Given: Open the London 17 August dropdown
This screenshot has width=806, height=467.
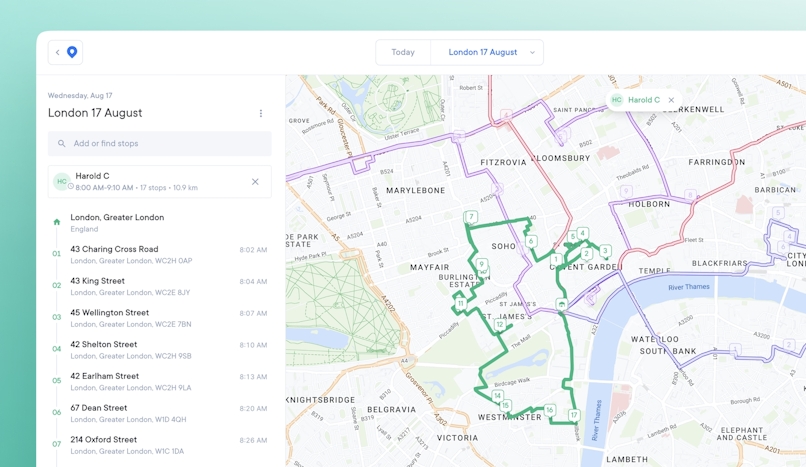Looking at the screenshot, I should 487,52.
